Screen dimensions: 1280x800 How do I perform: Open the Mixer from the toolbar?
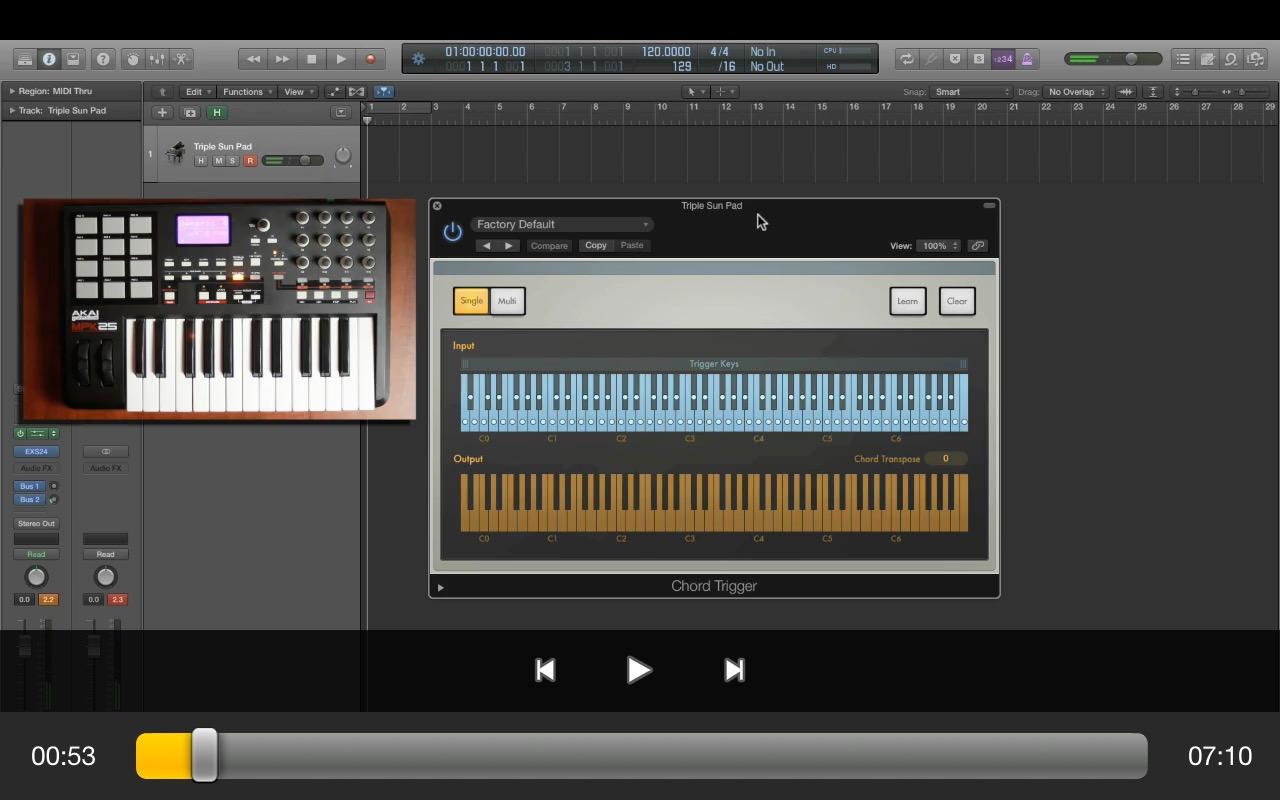tap(157, 59)
